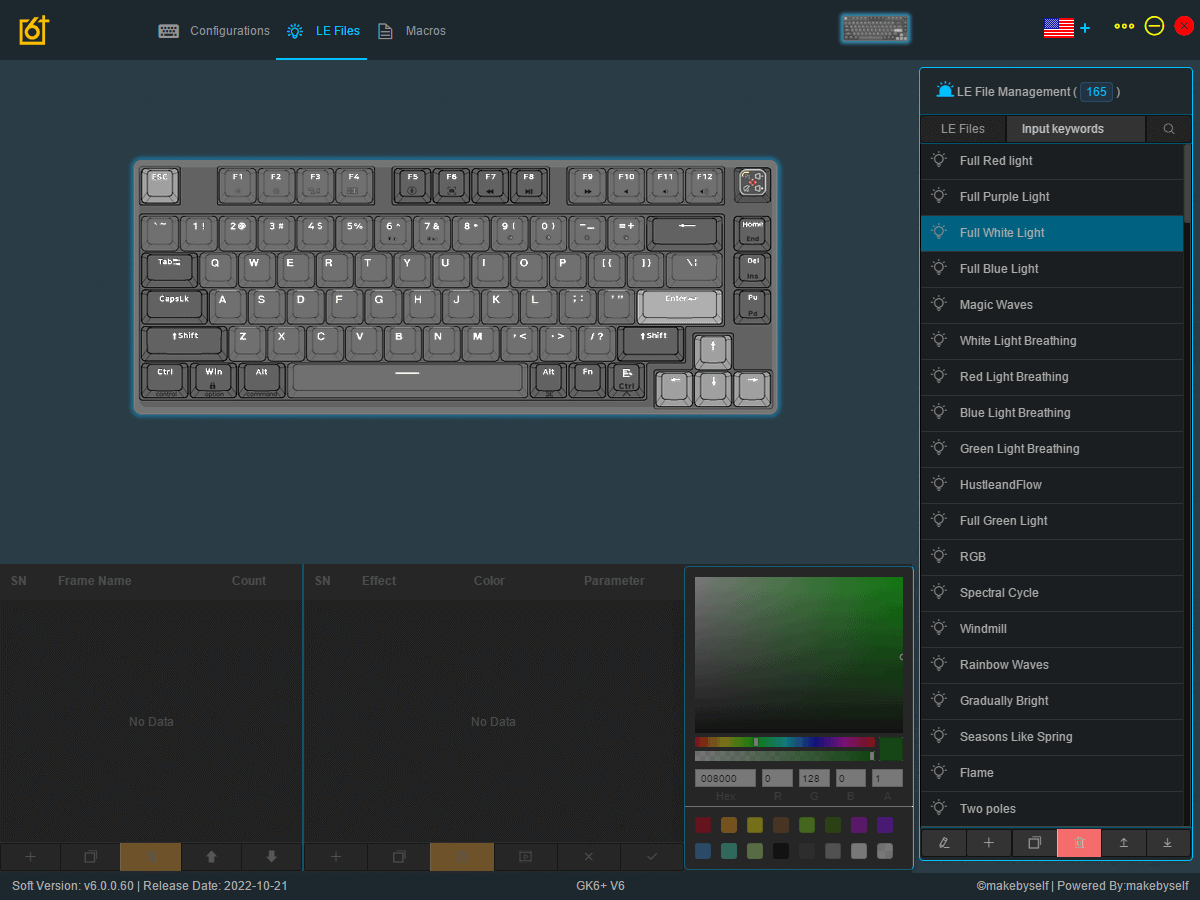Image resolution: width=1200 pixels, height=900 pixels.
Task: Click the Hex color input field
Action: coord(725,778)
